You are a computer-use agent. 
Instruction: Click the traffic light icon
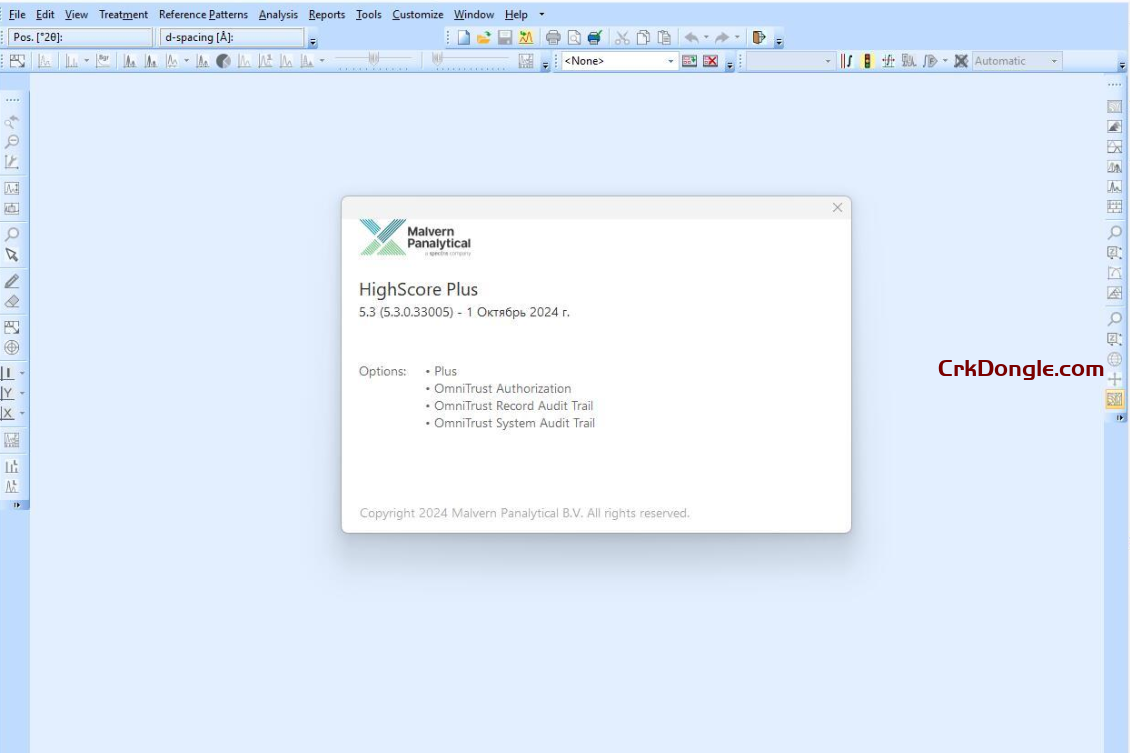(867, 61)
